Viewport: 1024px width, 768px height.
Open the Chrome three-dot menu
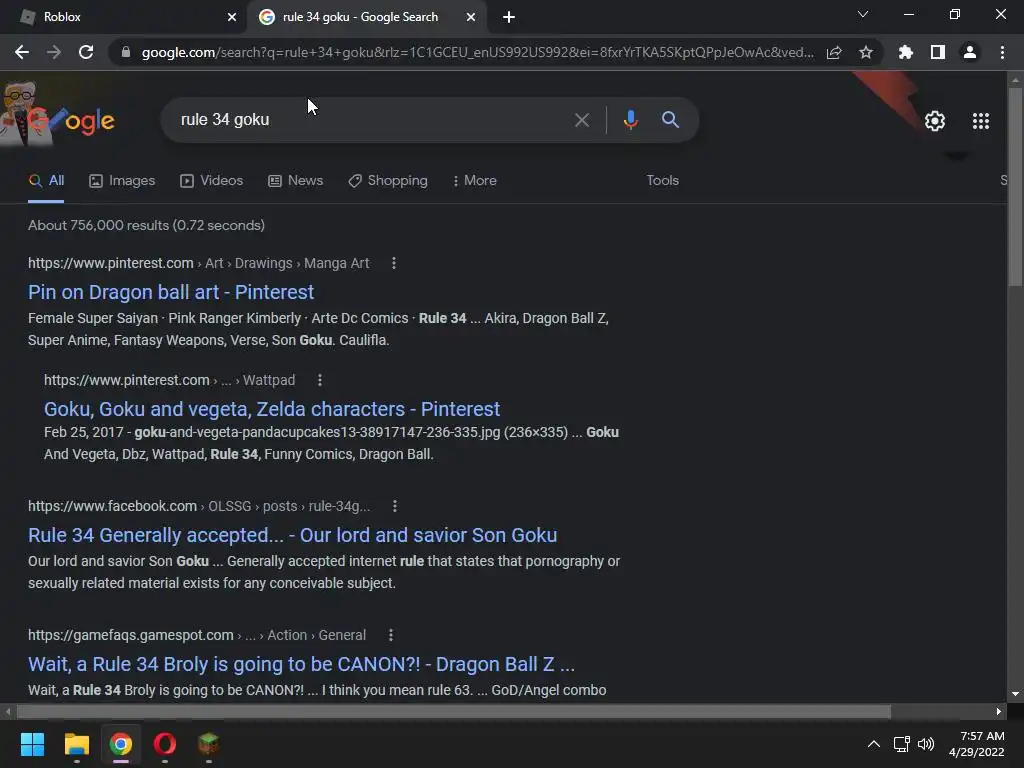[x=1002, y=52]
